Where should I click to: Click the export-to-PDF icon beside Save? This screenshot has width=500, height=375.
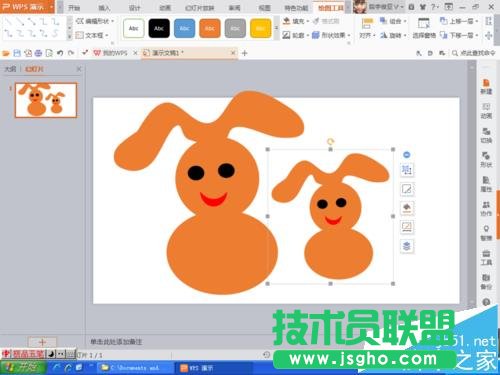(x=28, y=53)
